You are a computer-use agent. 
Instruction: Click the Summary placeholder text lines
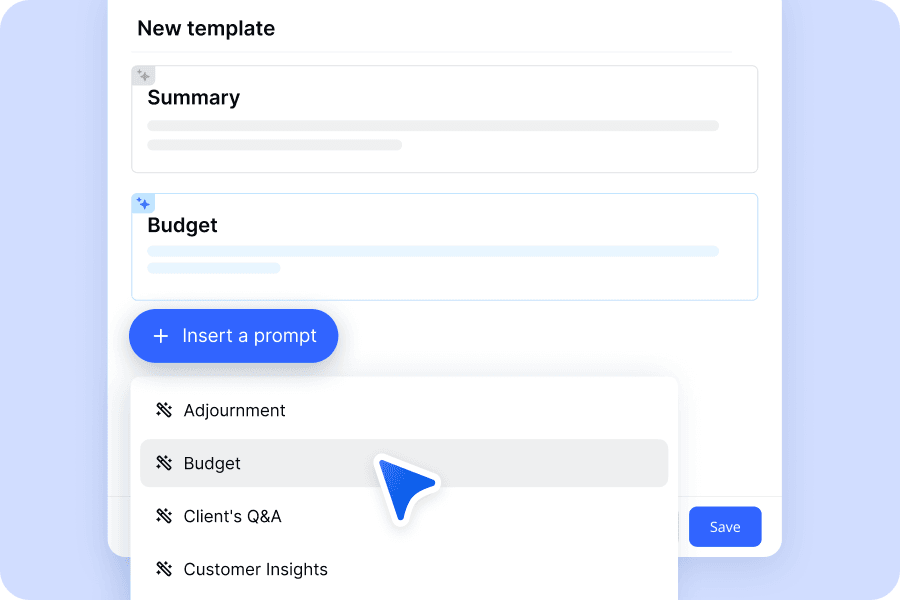(x=433, y=136)
